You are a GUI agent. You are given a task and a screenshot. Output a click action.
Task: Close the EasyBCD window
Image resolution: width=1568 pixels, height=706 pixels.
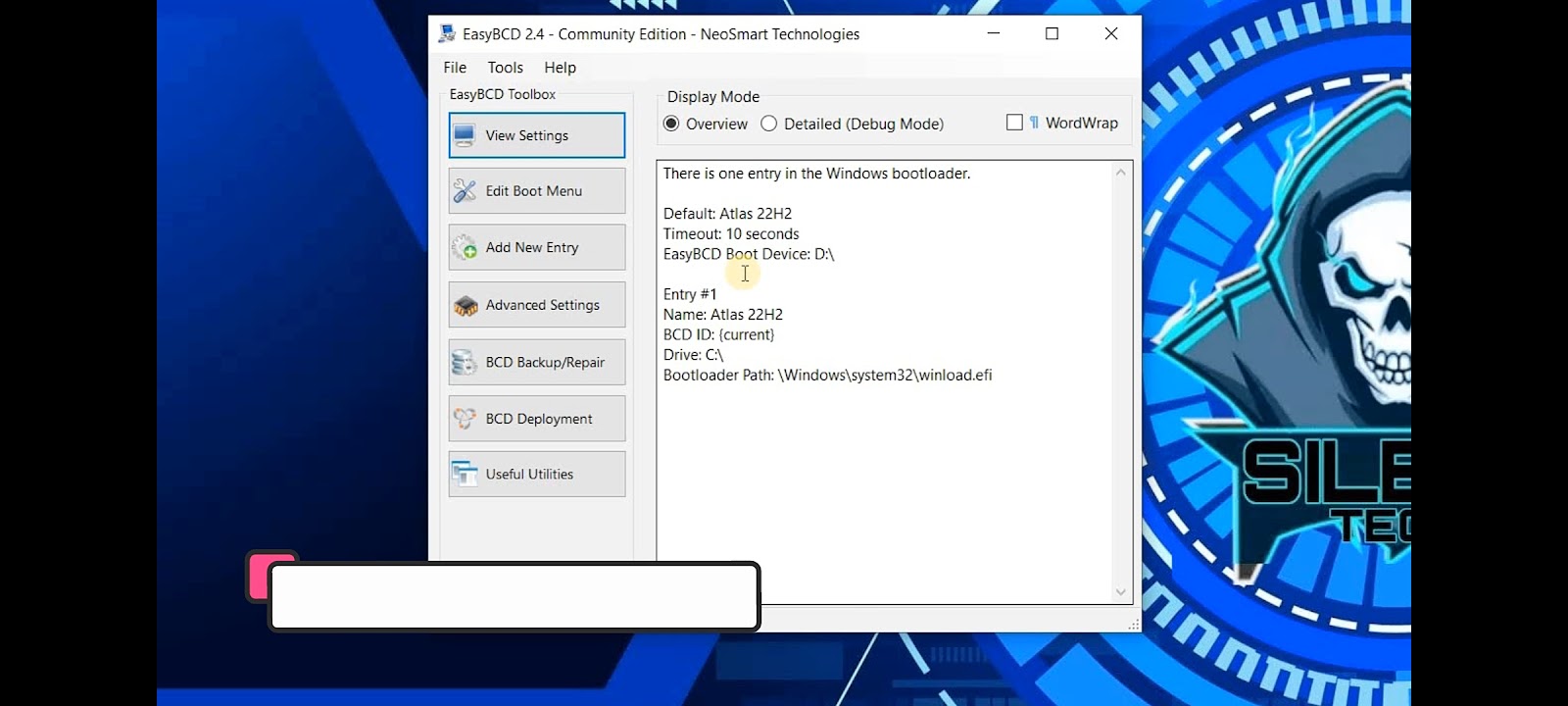coord(1111,33)
